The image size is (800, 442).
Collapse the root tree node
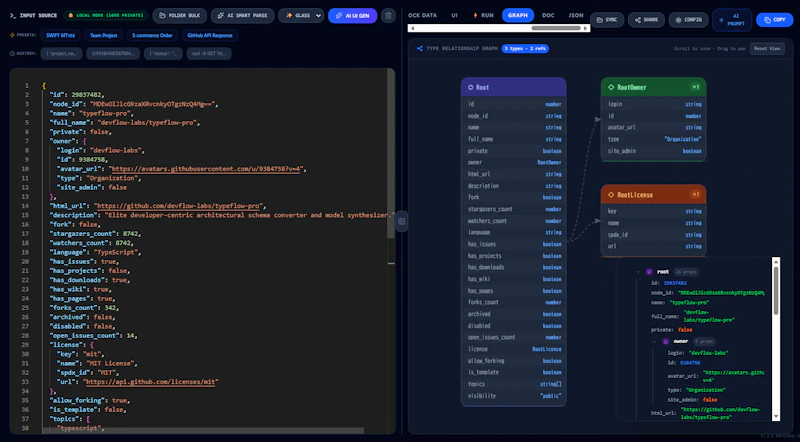pos(638,272)
